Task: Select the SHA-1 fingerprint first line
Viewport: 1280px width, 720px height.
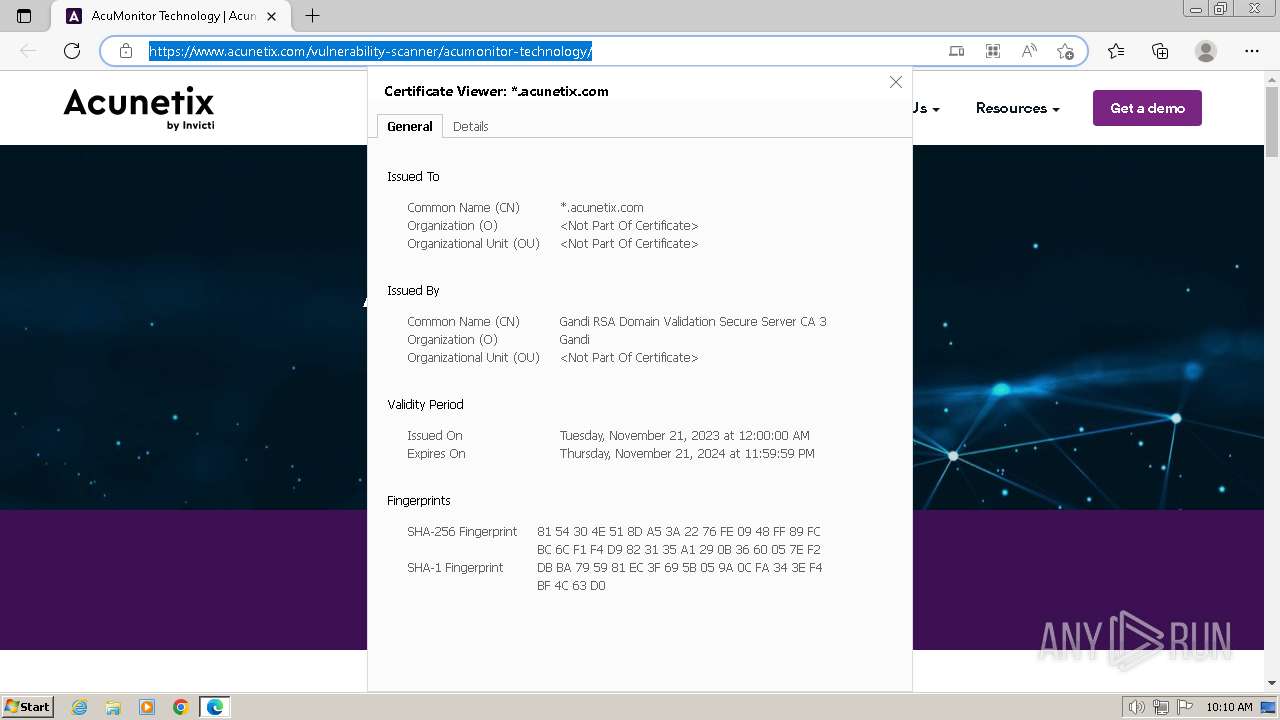Action: point(680,568)
